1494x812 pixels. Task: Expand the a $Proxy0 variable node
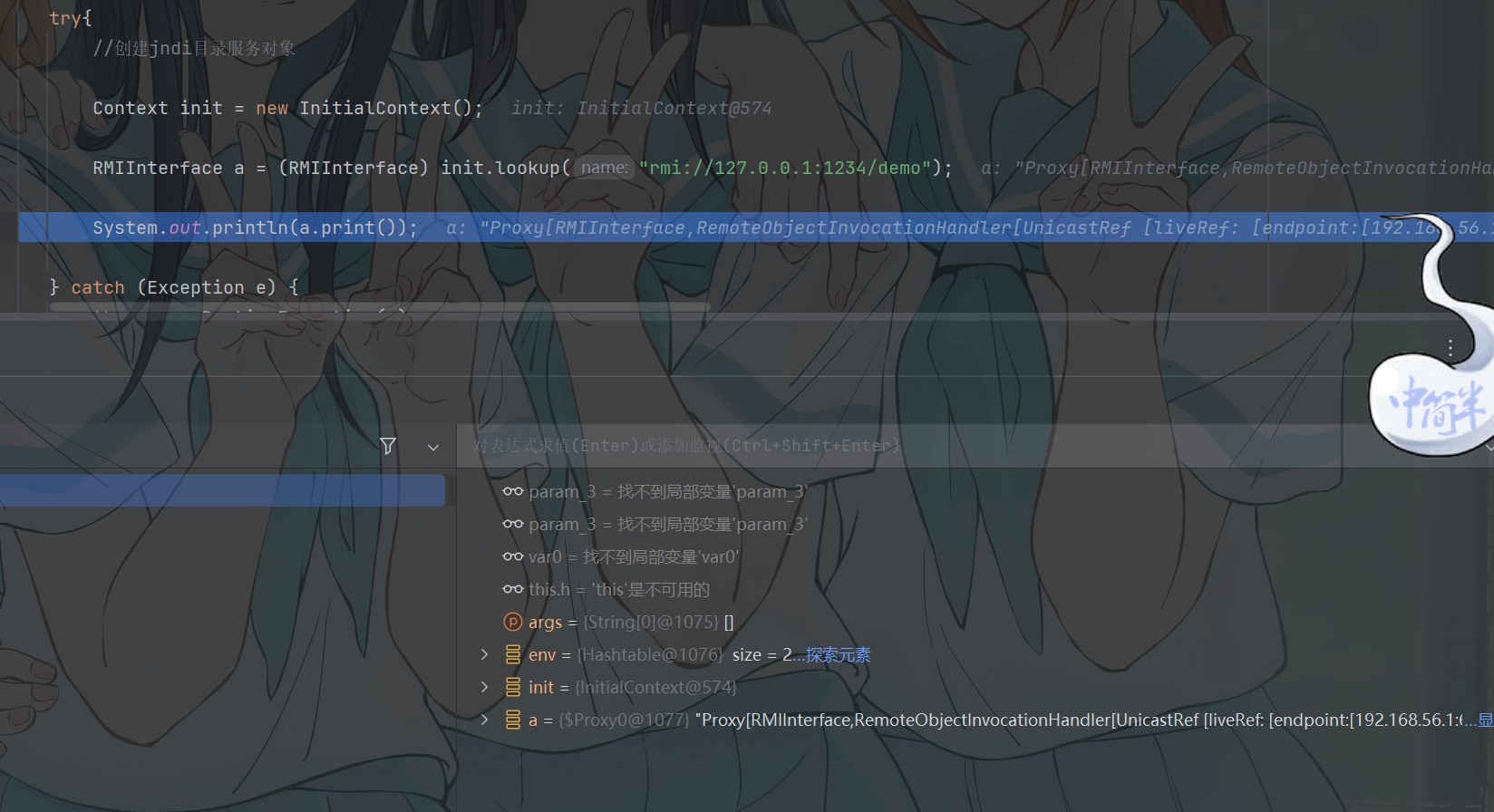pyautogui.click(x=484, y=720)
